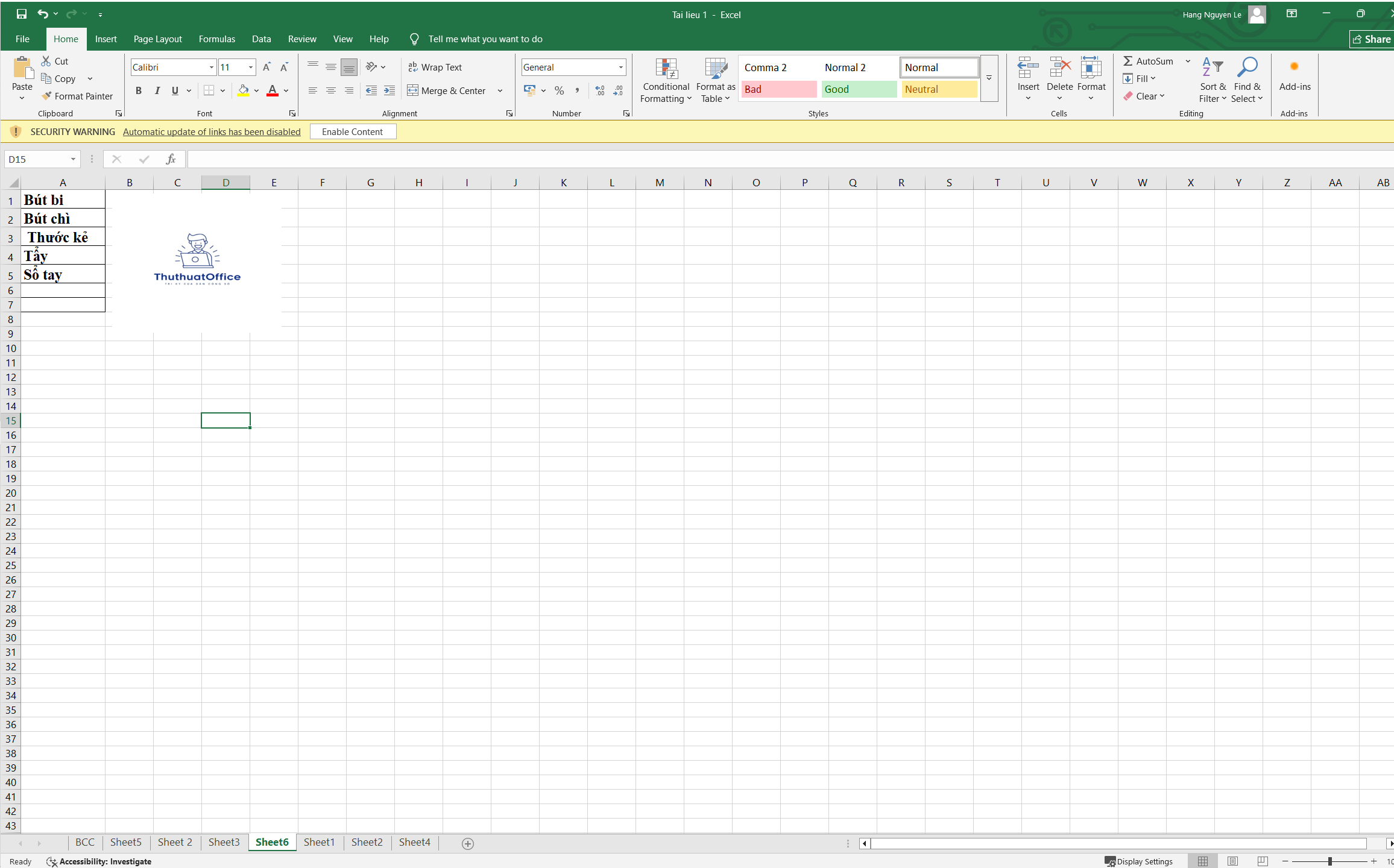Click the Wrap Text icon
1394x868 pixels.
435,67
